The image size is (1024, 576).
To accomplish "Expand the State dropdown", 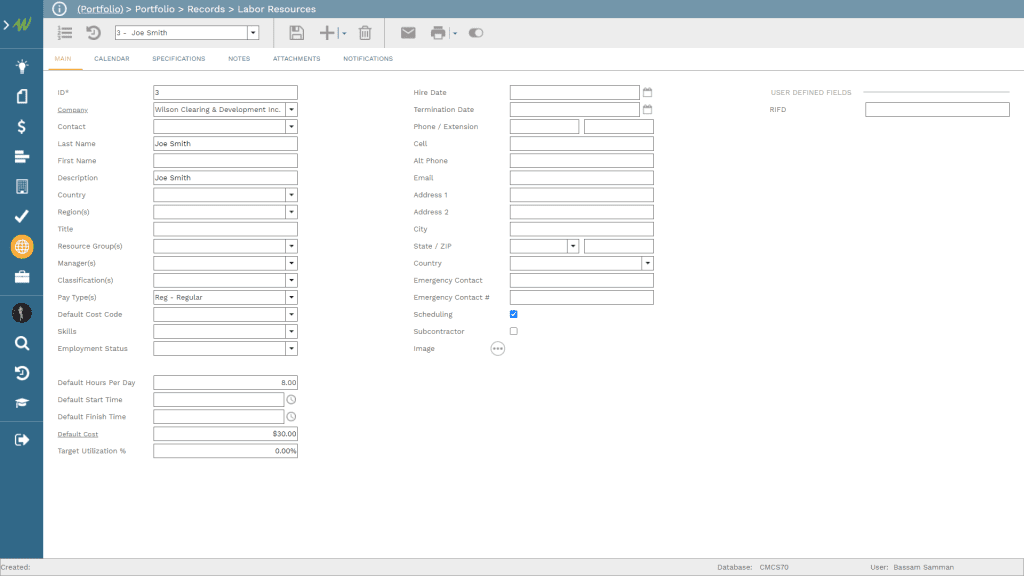I will 573,246.
